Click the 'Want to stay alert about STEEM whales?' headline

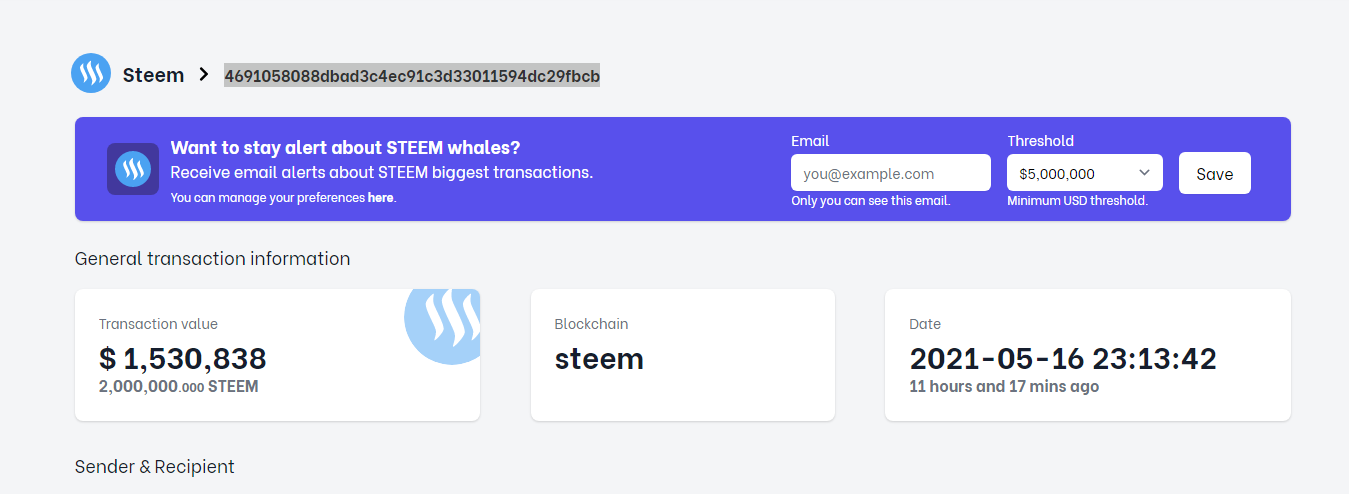(345, 148)
